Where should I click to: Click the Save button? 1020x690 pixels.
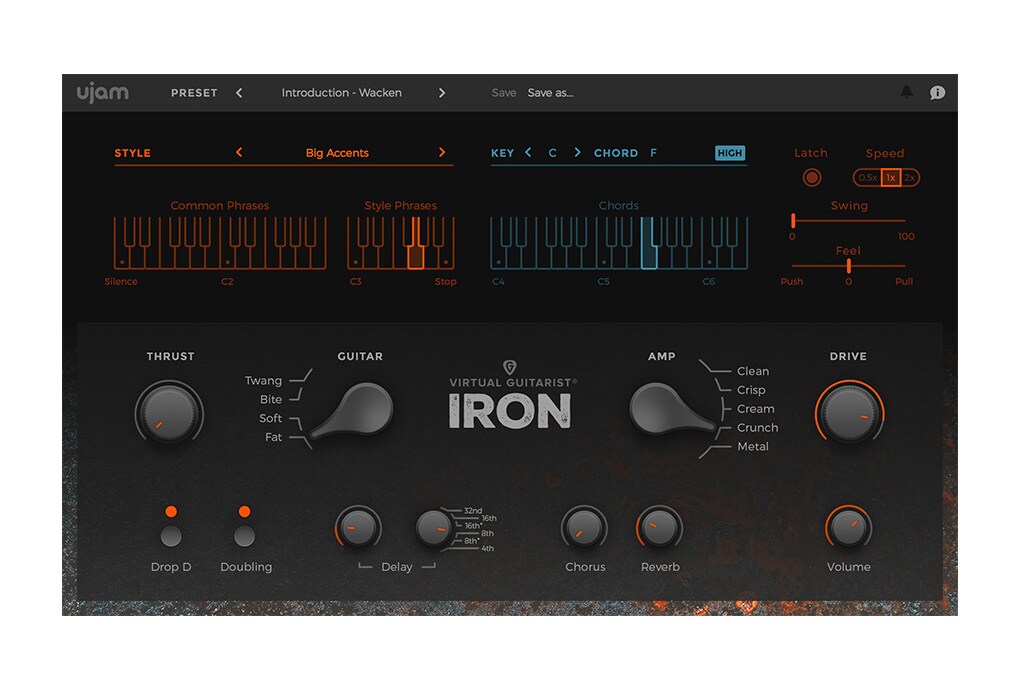(503, 93)
